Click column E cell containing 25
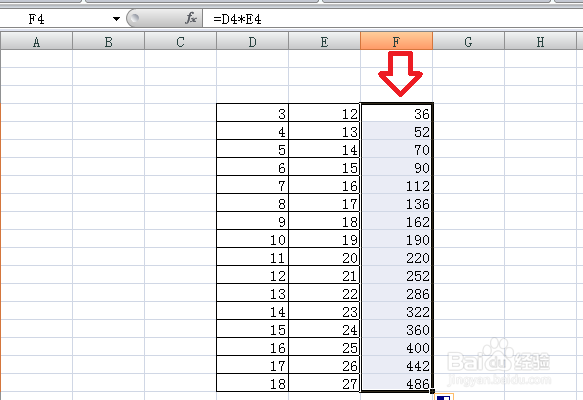Screen dimensions: 583x400 (x=324, y=347)
